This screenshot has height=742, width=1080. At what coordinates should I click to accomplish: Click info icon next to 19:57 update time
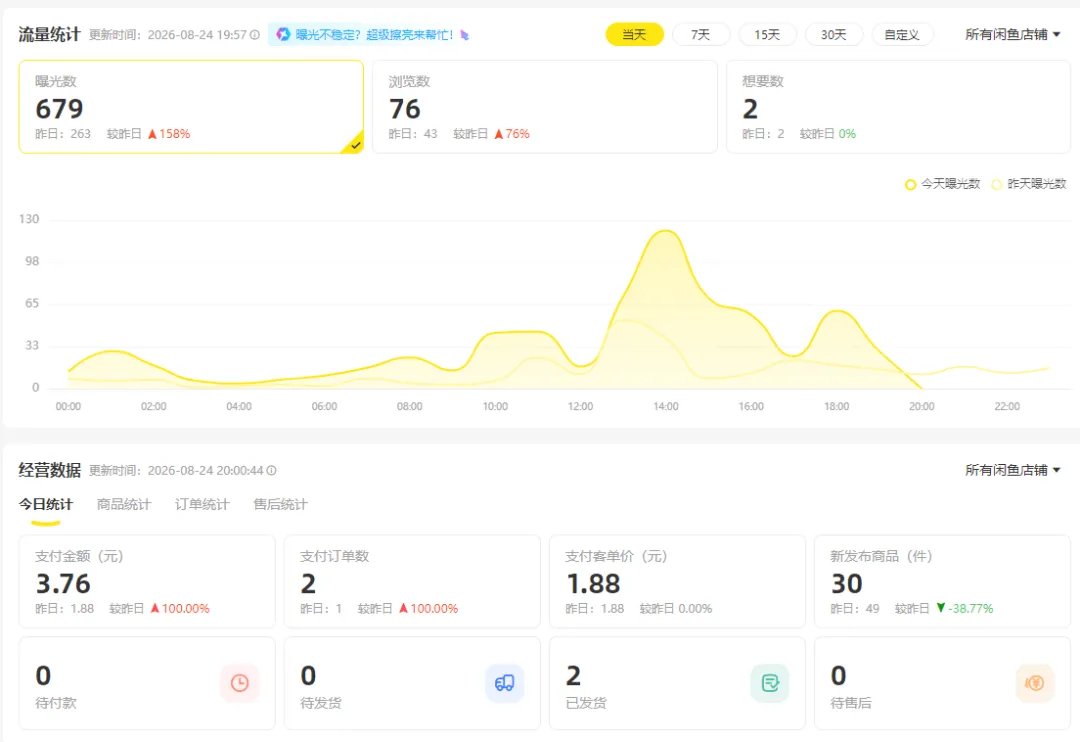coord(255,34)
